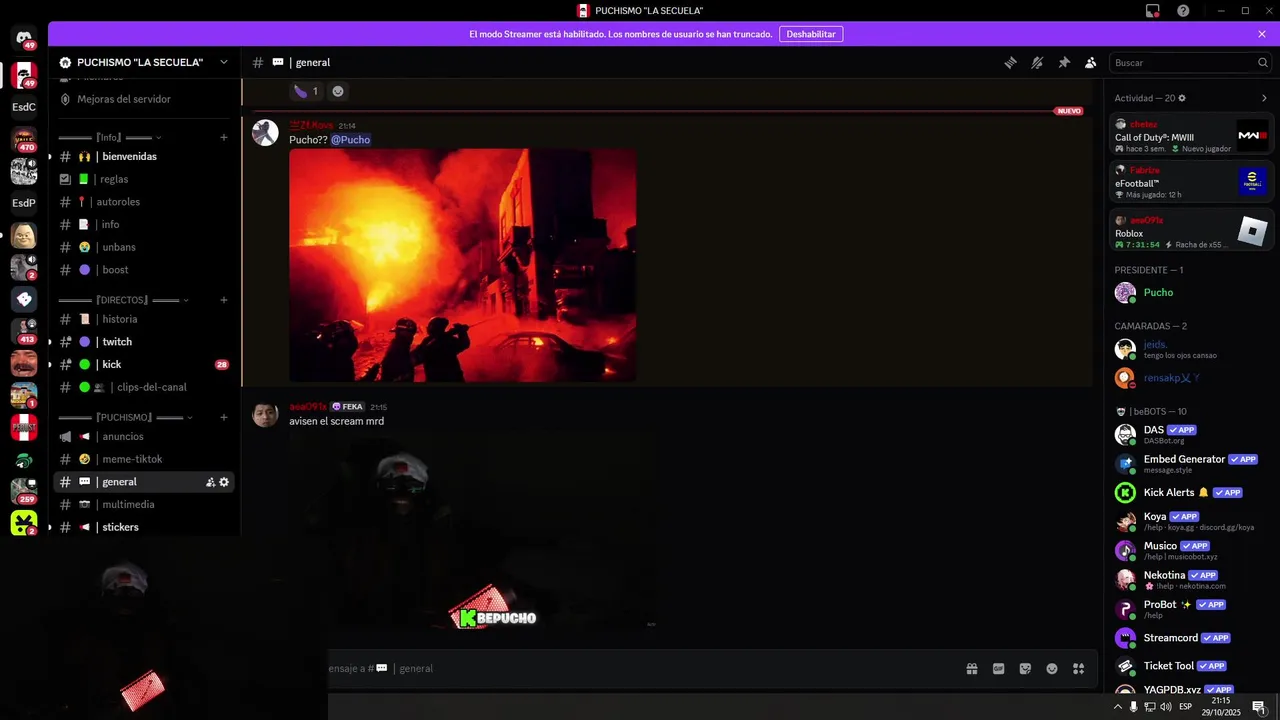Open Windows volume speaker tray icon
The height and width of the screenshot is (720, 1280).
1166,707
